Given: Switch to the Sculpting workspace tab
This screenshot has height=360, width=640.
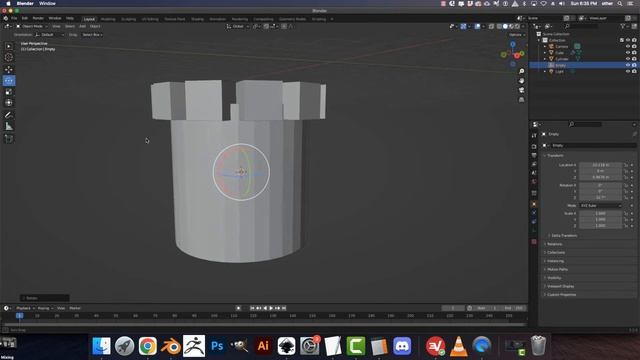Looking at the screenshot, I should click(x=129, y=19).
